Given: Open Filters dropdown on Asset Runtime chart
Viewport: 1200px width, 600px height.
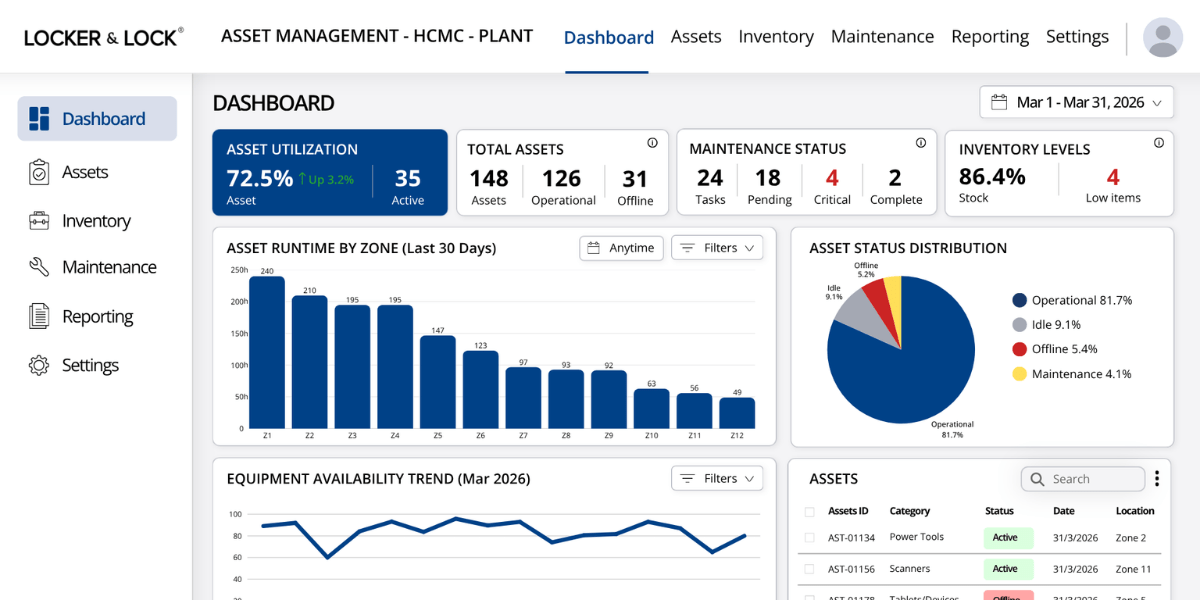Looking at the screenshot, I should pyautogui.click(x=717, y=247).
